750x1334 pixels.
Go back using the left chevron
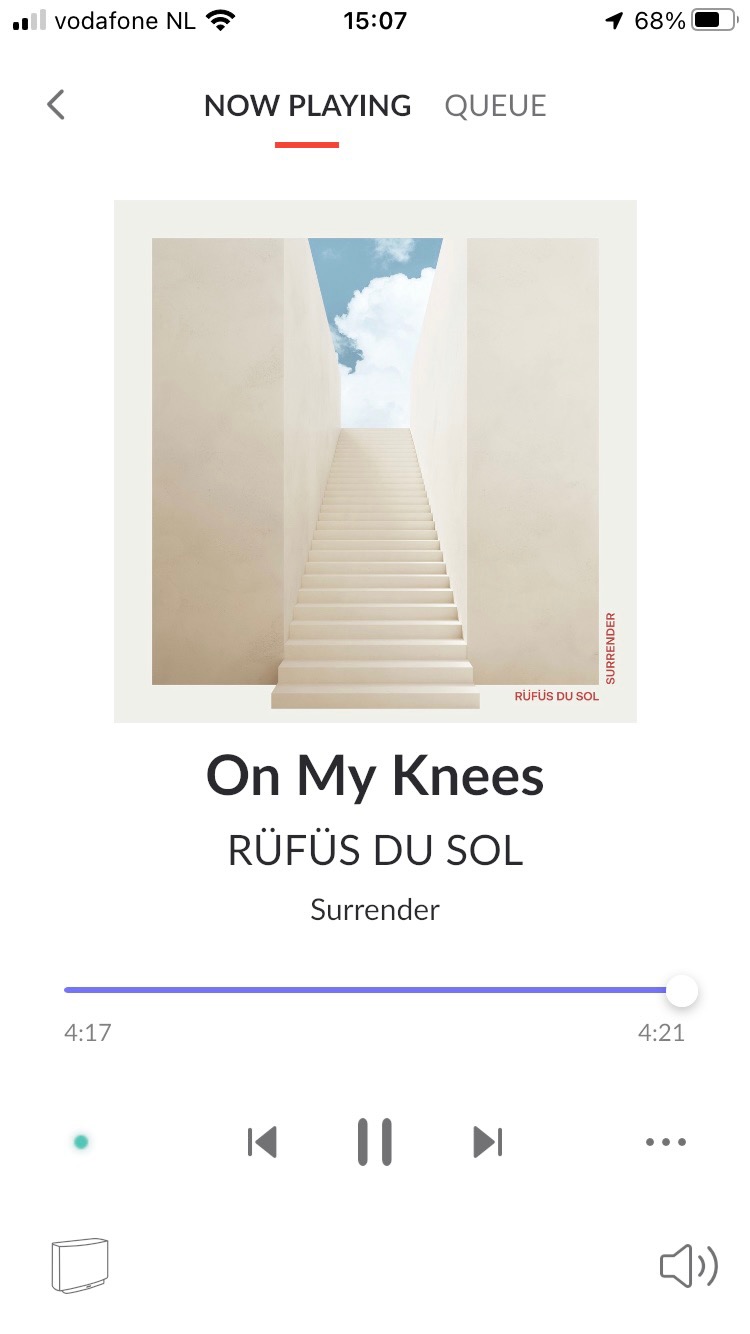click(56, 105)
